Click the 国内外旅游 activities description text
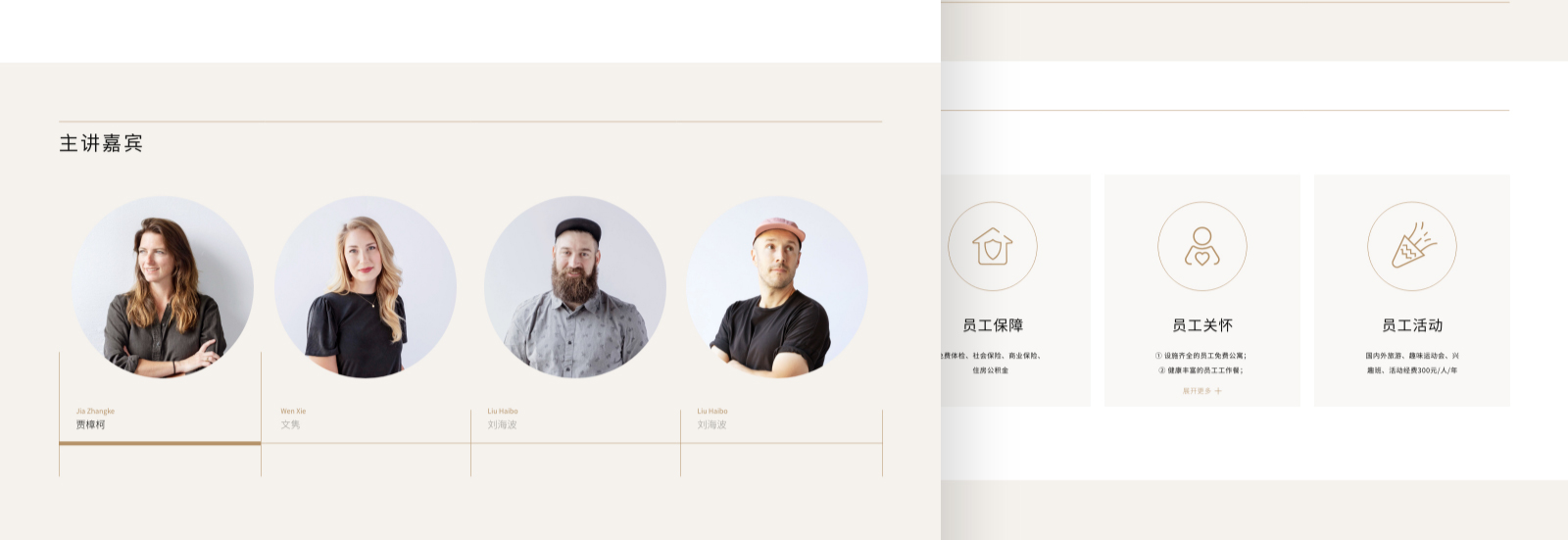Screen dimensions: 1568x540 coord(1412,363)
